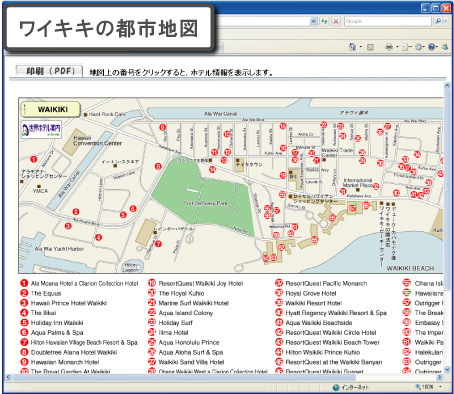The width and height of the screenshot is (454, 394).
Task: Click map marker 4 on the map
Action: (98, 237)
